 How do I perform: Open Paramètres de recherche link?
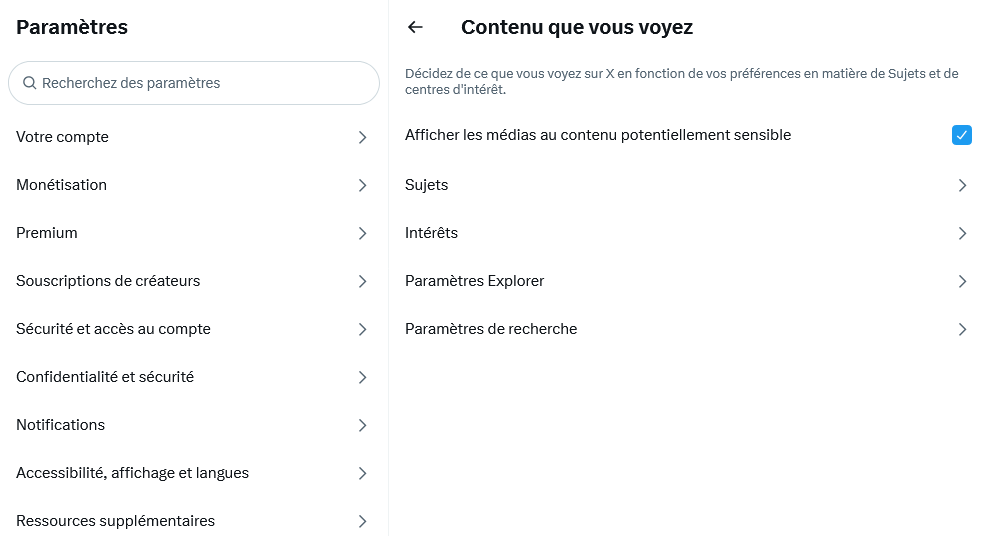(x=688, y=329)
